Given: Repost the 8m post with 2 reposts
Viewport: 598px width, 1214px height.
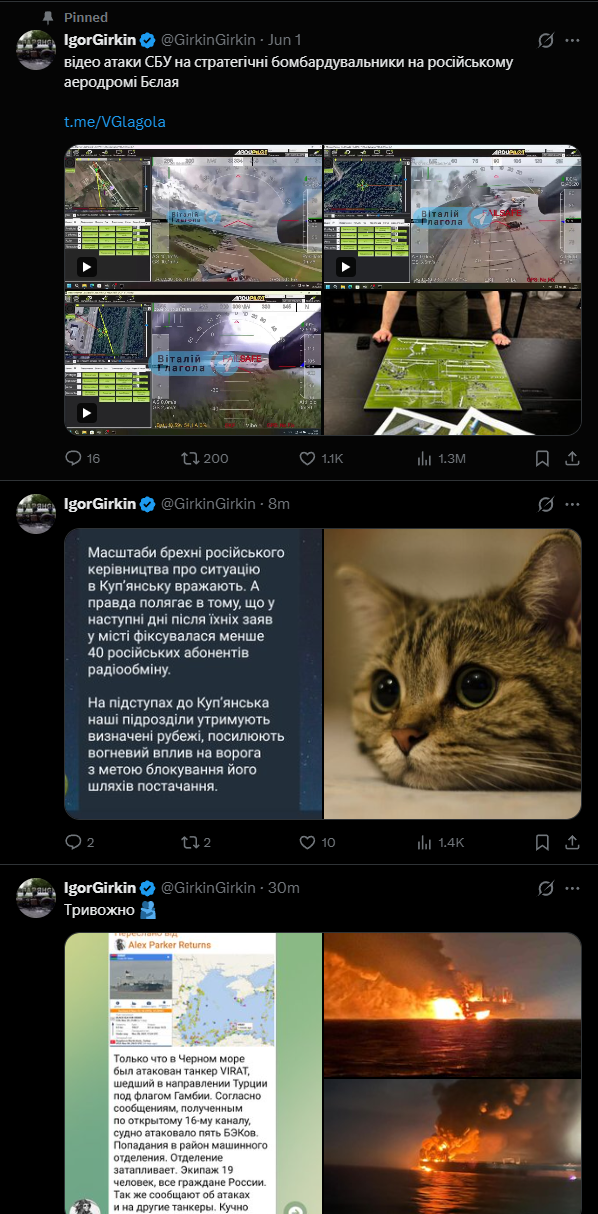Looking at the screenshot, I should [x=194, y=842].
